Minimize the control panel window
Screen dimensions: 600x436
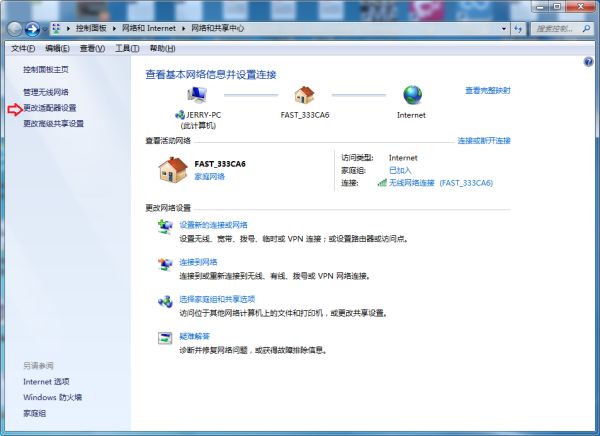540,6
